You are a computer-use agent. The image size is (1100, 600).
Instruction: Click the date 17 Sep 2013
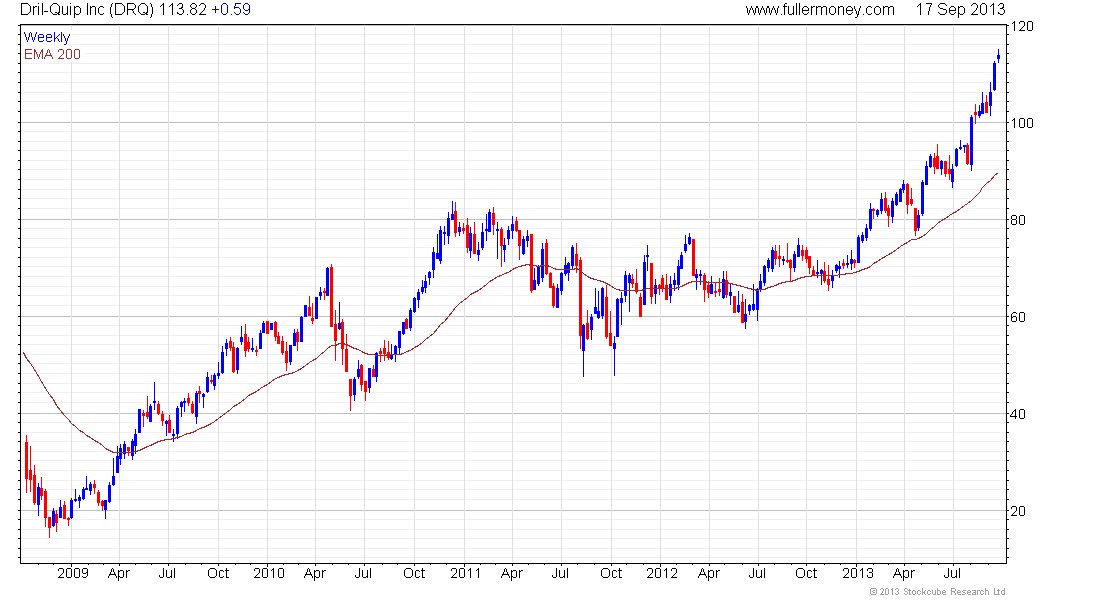[x=960, y=10]
